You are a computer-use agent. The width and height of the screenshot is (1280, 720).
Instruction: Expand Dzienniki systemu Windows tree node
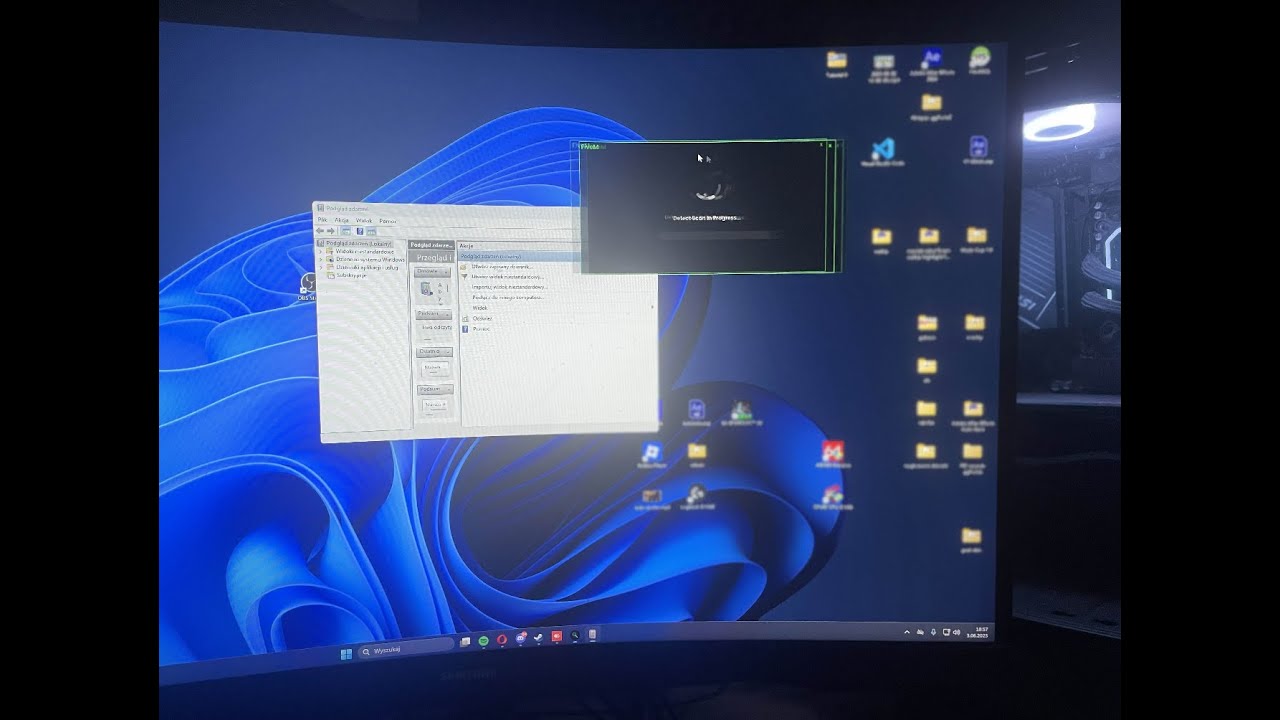(x=321, y=259)
